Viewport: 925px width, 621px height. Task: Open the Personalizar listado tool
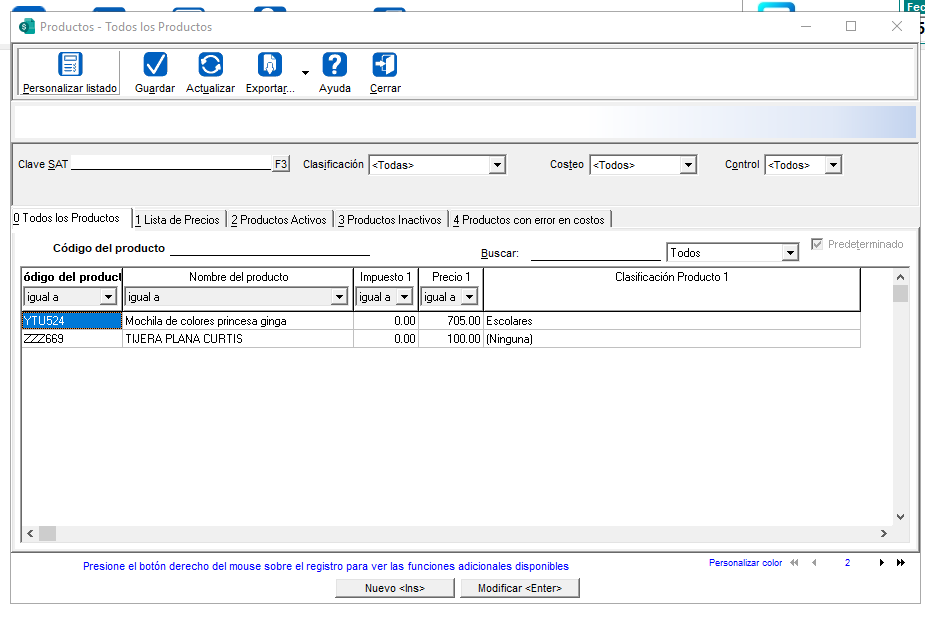click(x=70, y=73)
